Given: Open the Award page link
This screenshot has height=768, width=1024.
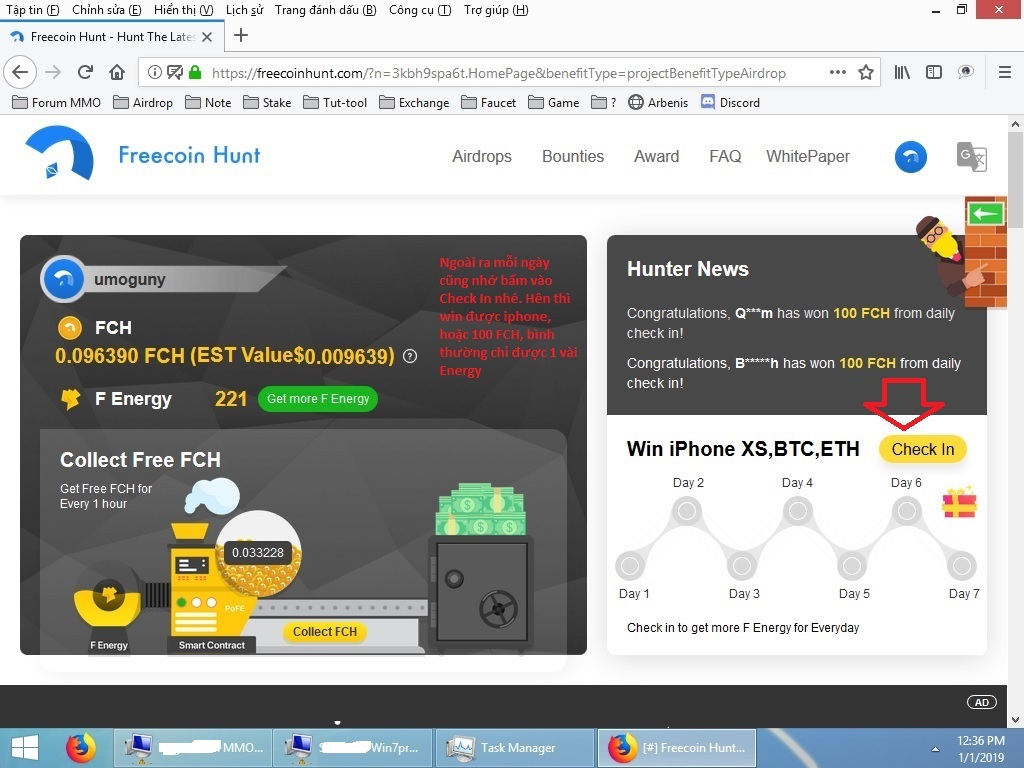Looking at the screenshot, I should (x=656, y=157).
